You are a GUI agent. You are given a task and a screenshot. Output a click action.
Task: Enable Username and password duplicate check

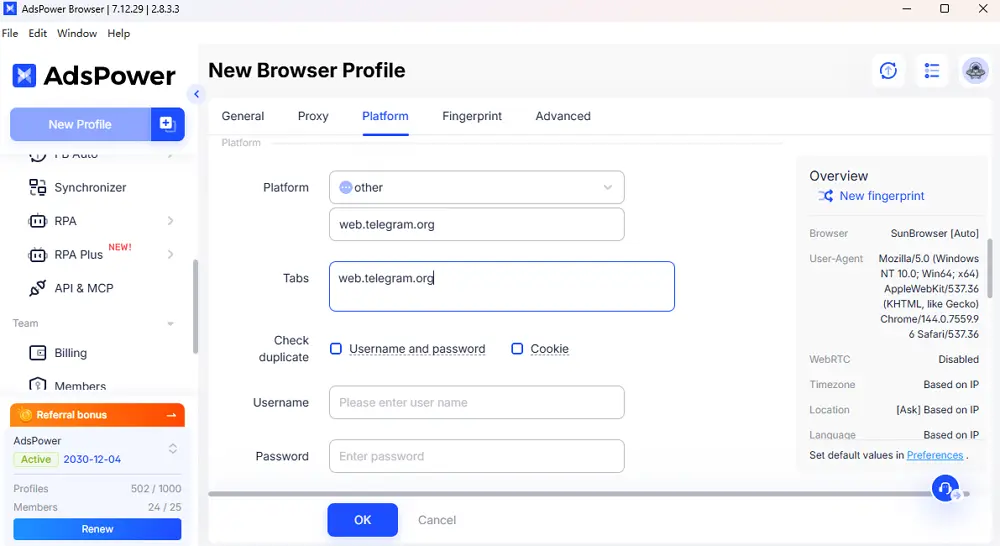click(335, 349)
